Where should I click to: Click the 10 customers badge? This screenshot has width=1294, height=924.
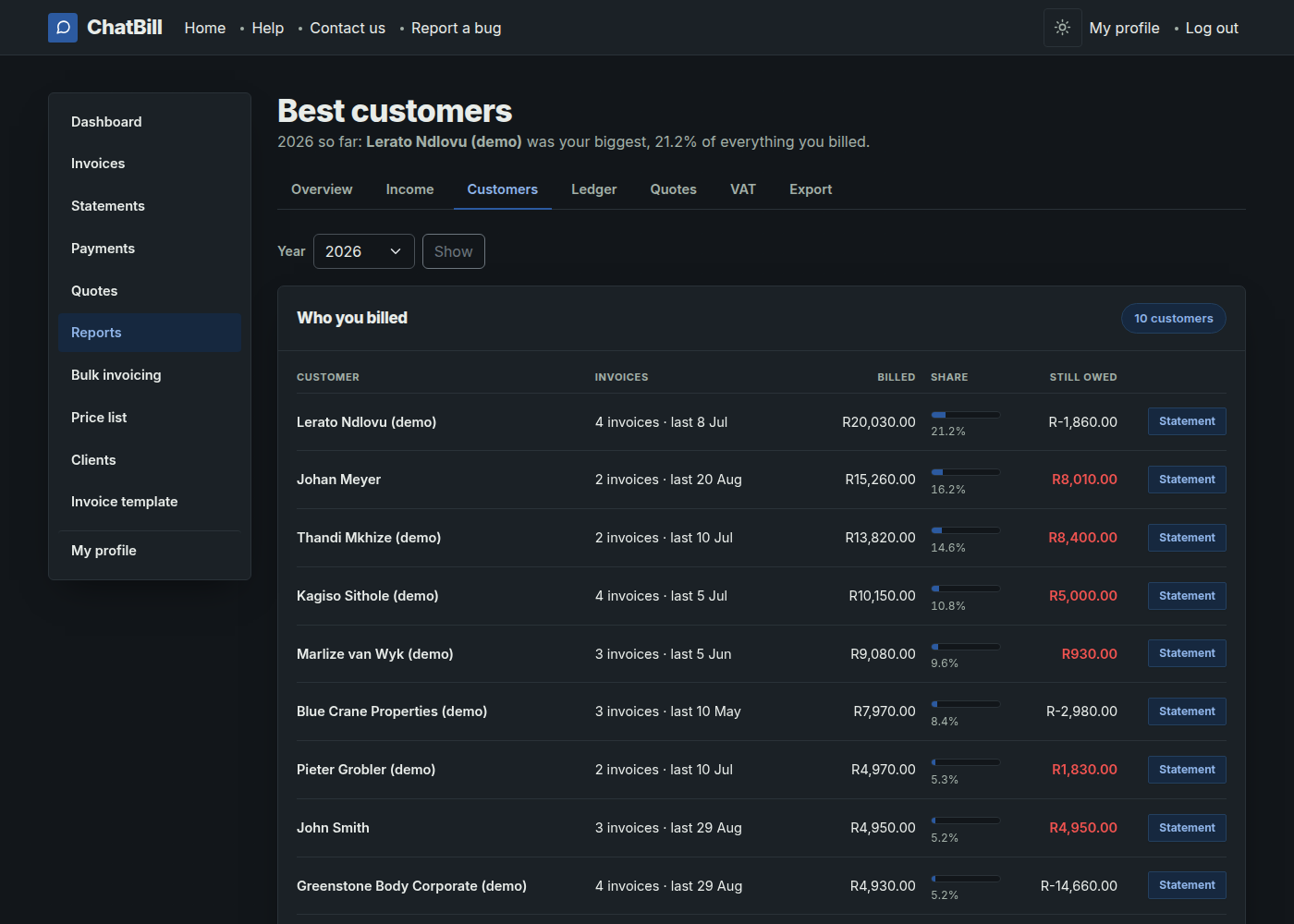pyautogui.click(x=1174, y=319)
